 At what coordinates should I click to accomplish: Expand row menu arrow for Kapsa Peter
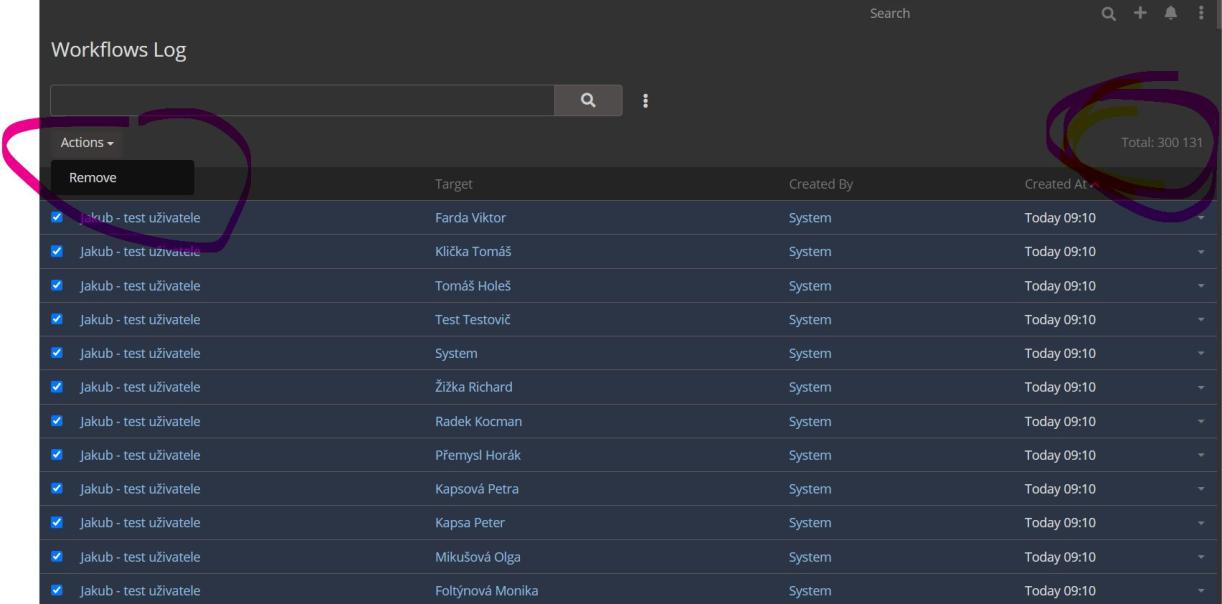click(1201, 523)
